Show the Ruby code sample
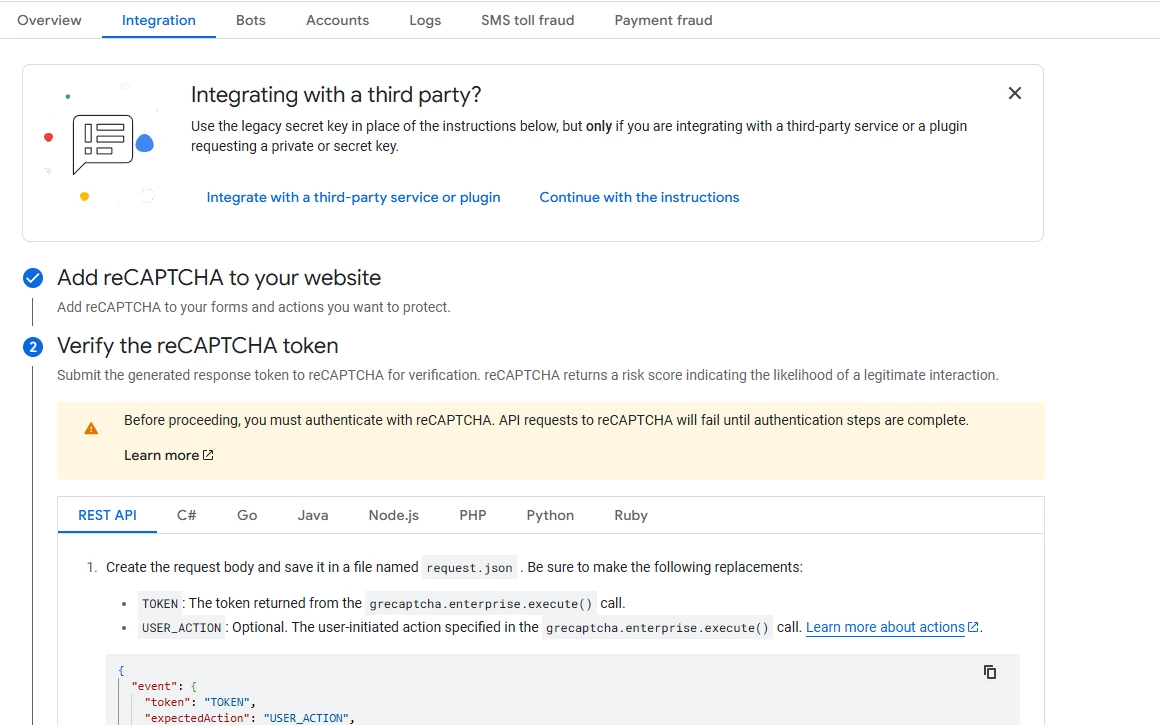 point(631,515)
